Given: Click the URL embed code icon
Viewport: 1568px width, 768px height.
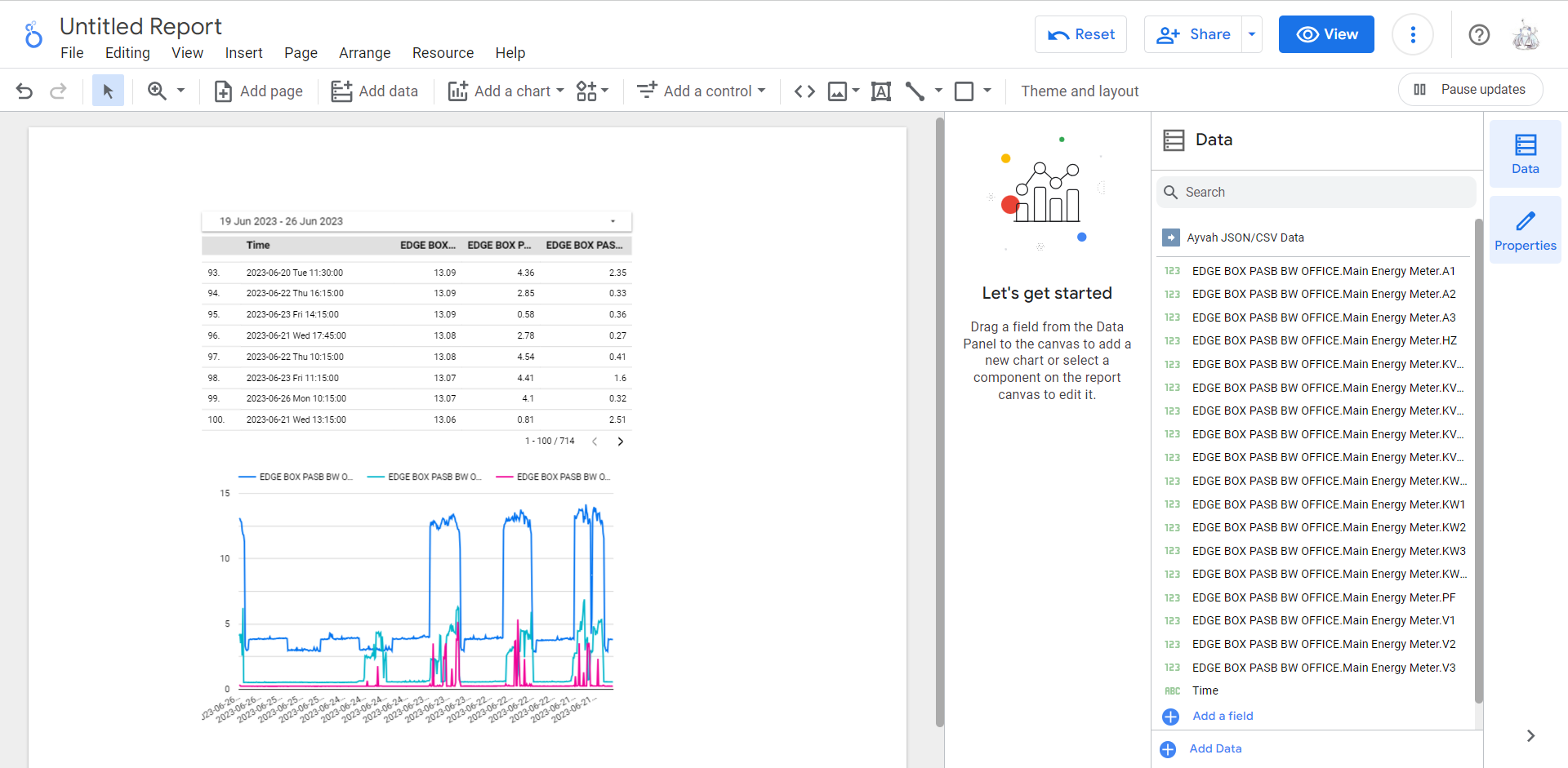Looking at the screenshot, I should click(804, 91).
